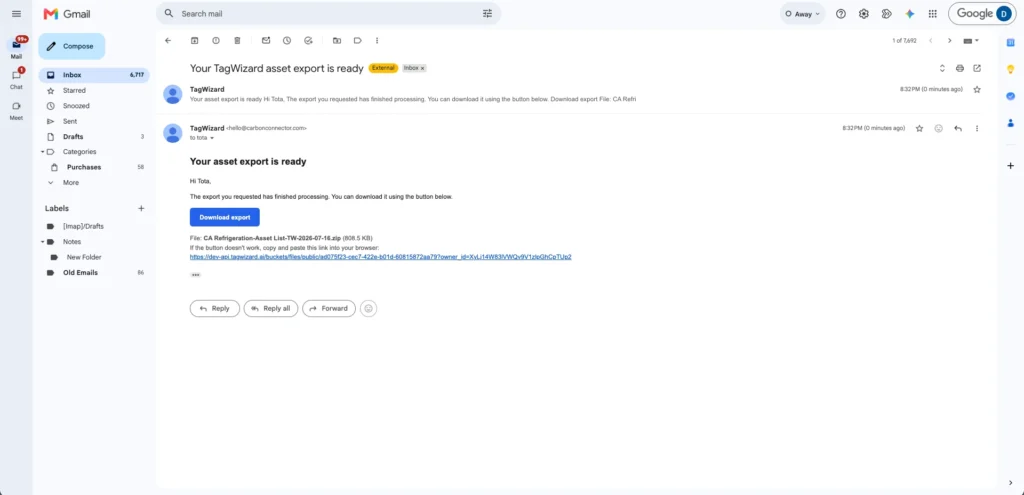Open the Mail section in left rail
Viewport: 1024px width, 495px height.
[16, 49]
